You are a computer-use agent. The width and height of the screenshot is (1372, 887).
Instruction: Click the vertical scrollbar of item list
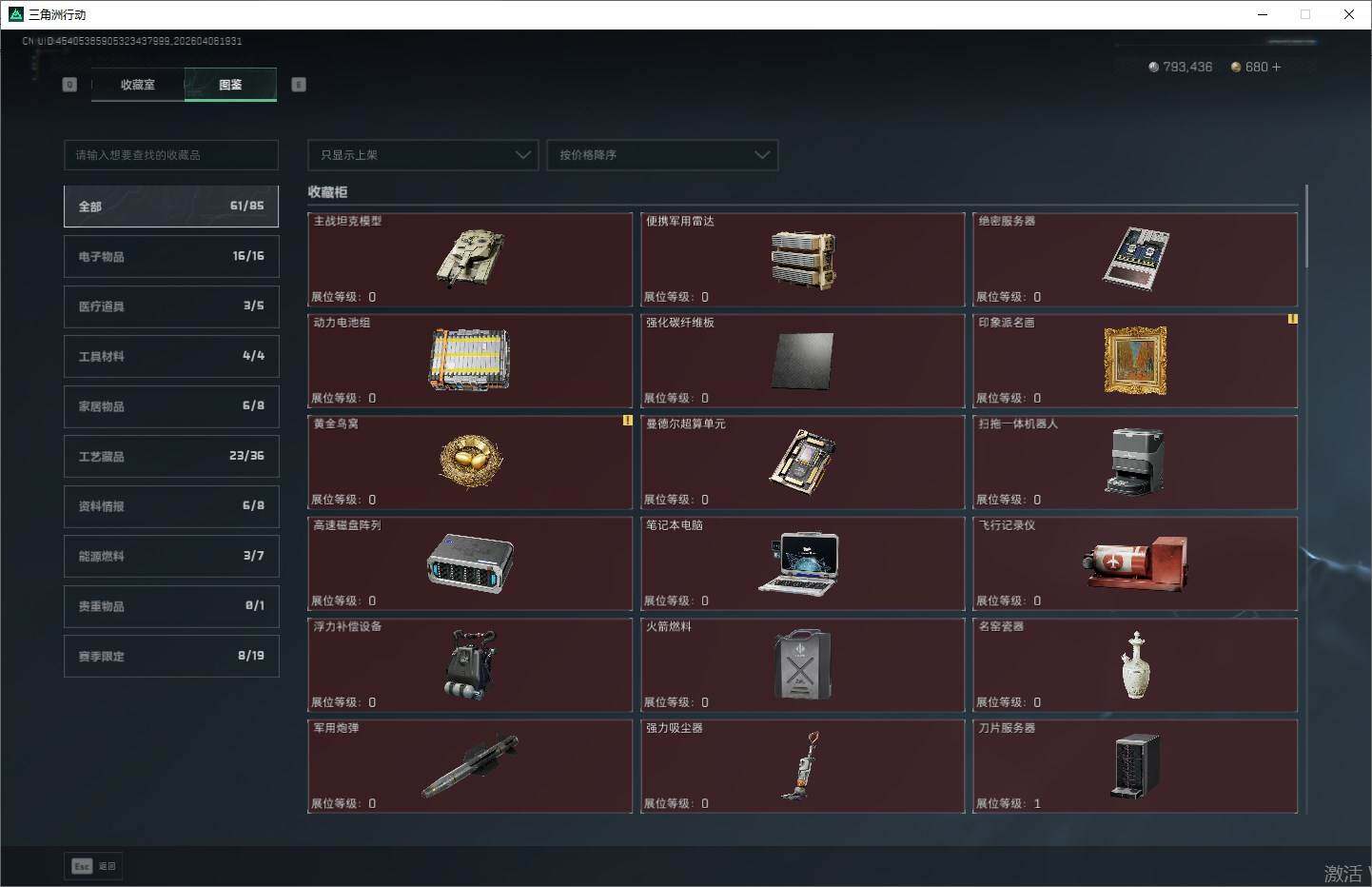pos(1306,228)
